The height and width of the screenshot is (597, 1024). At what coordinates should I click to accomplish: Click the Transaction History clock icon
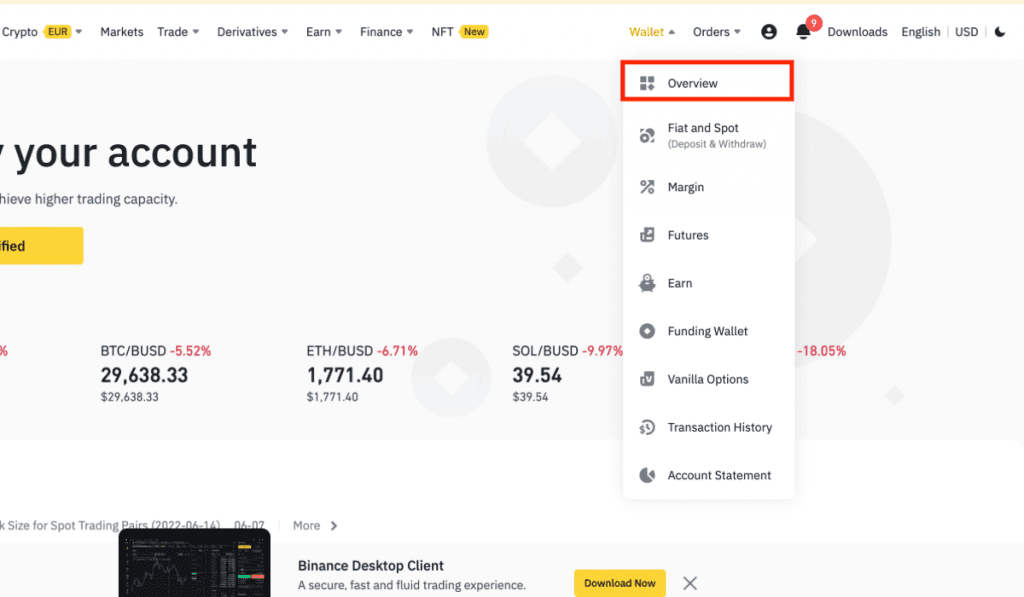click(647, 427)
